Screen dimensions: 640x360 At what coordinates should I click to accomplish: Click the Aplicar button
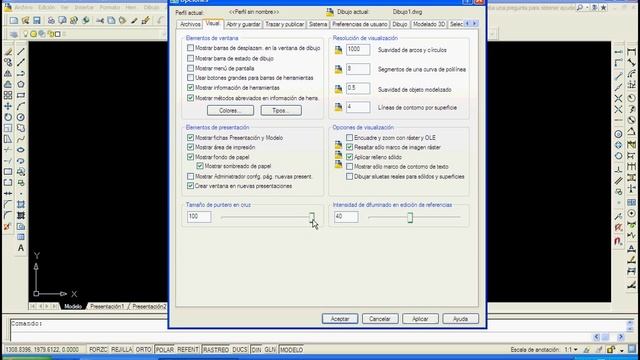pos(420,319)
